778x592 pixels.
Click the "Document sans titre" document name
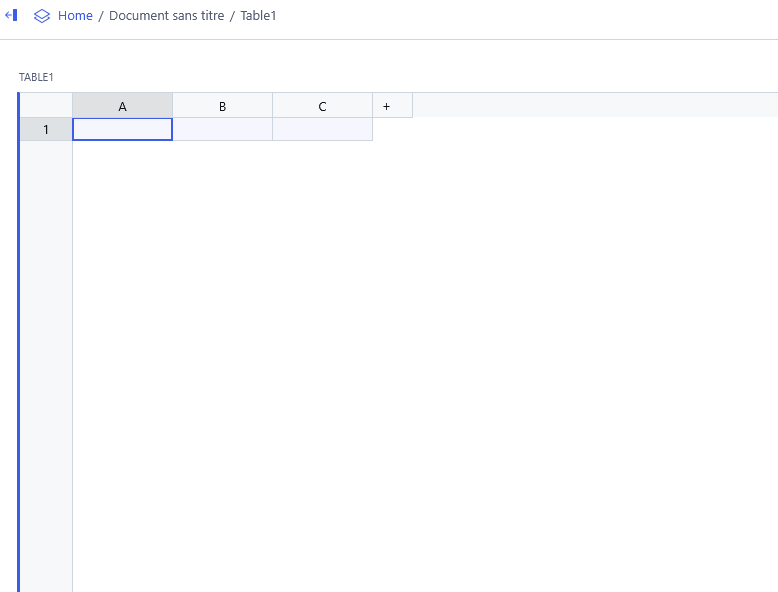point(166,16)
